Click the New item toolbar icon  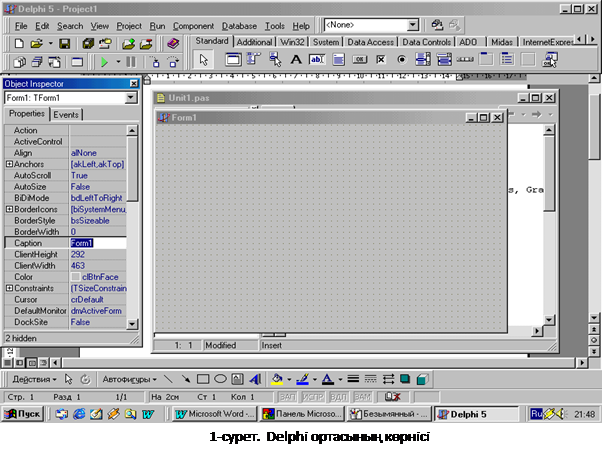[19, 44]
